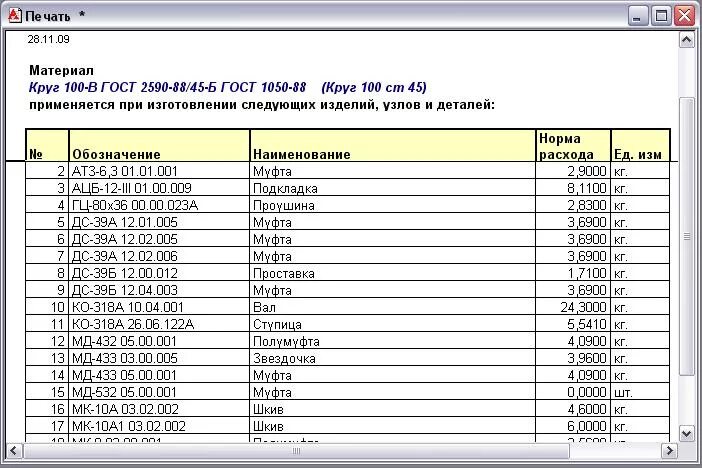The height and width of the screenshot is (468, 702).
Task: Select cell МК-10А1 03.02.002
Action: (x=159, y=426)
